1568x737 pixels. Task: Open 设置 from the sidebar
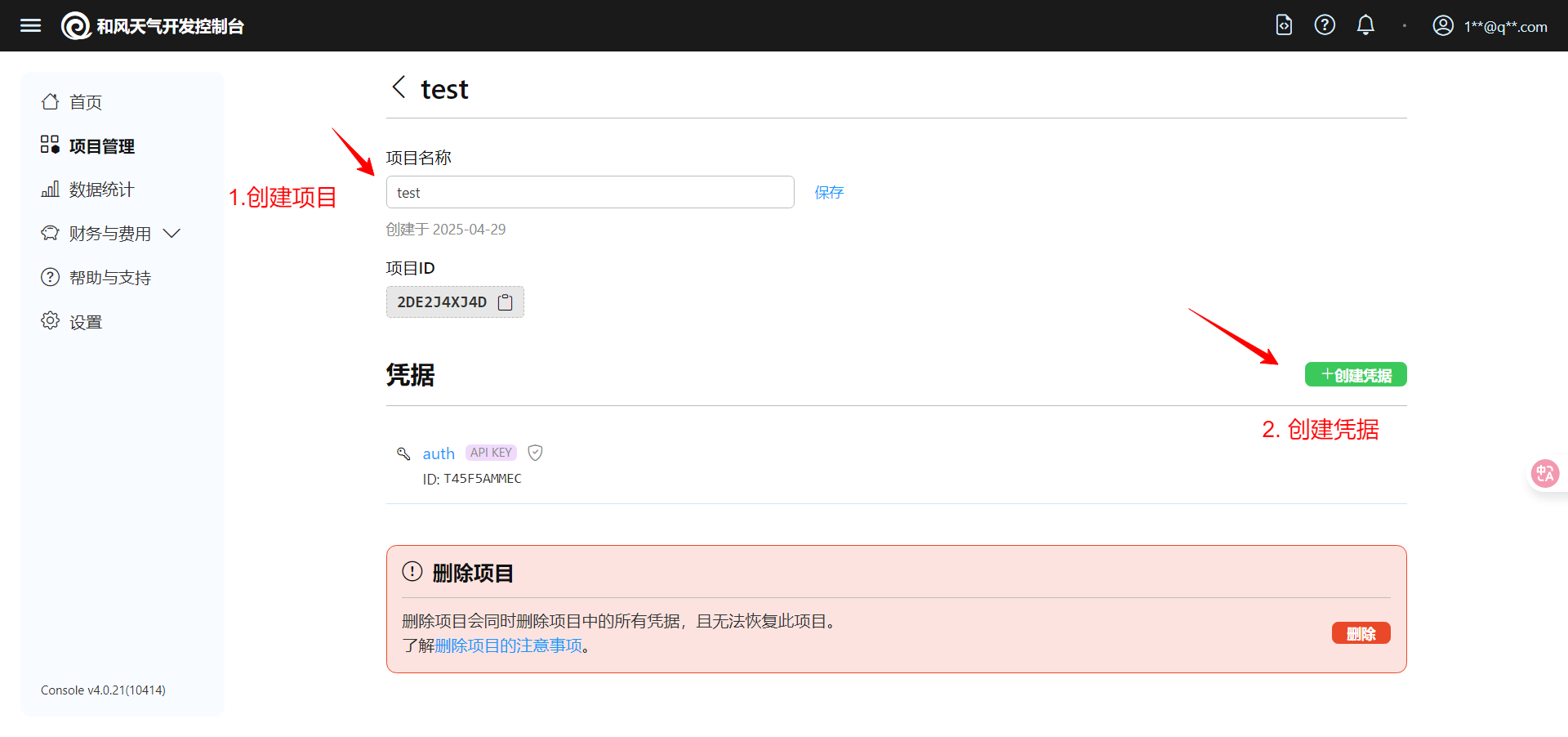[85, 322]
